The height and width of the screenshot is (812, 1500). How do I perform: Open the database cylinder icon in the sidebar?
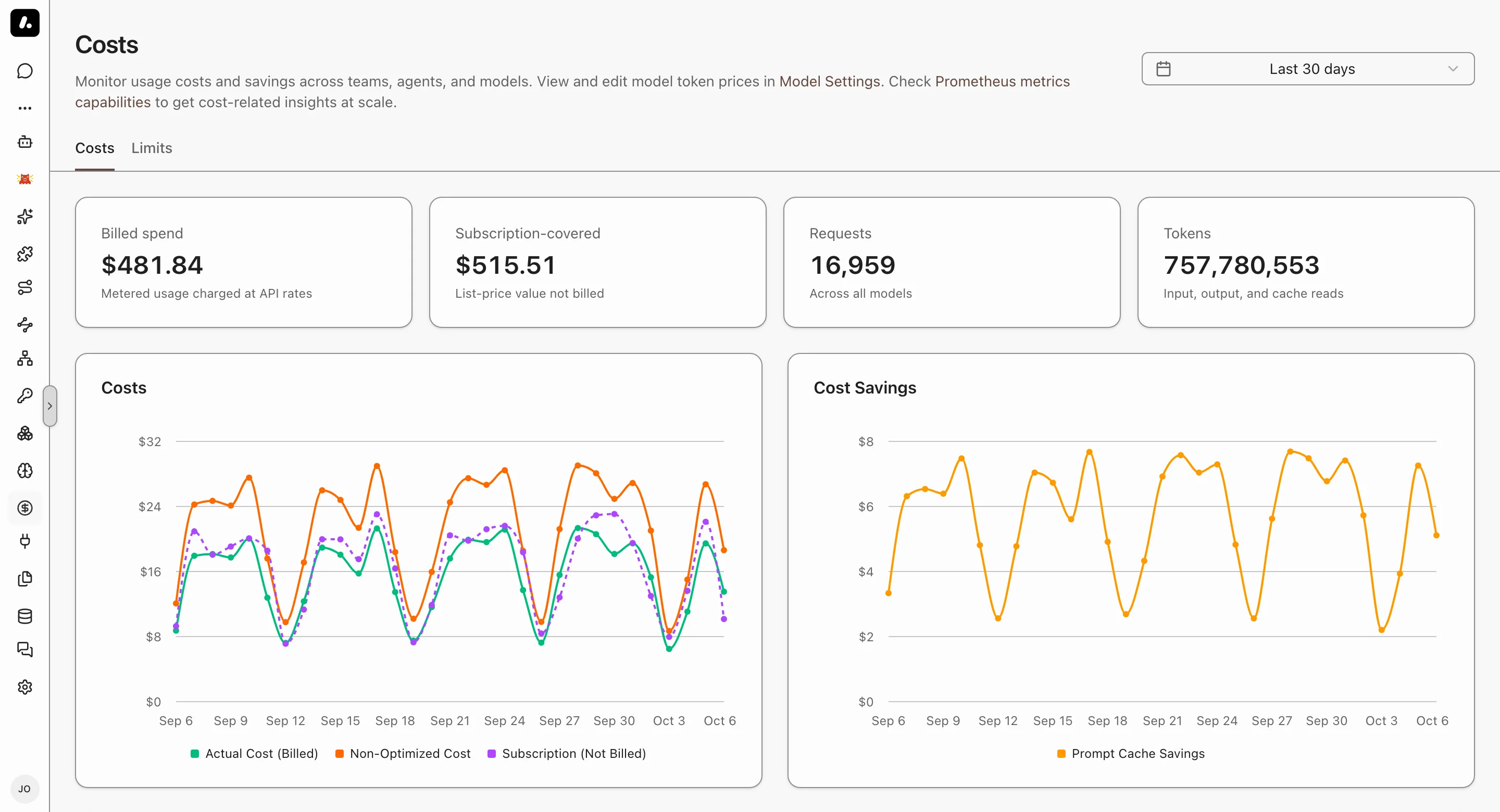pos(24,616)
